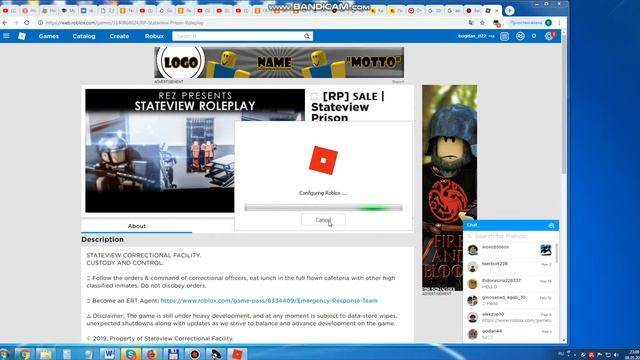Open the Robux page
The width and height of the screenshot is (640, 360).
coord(154,36)
